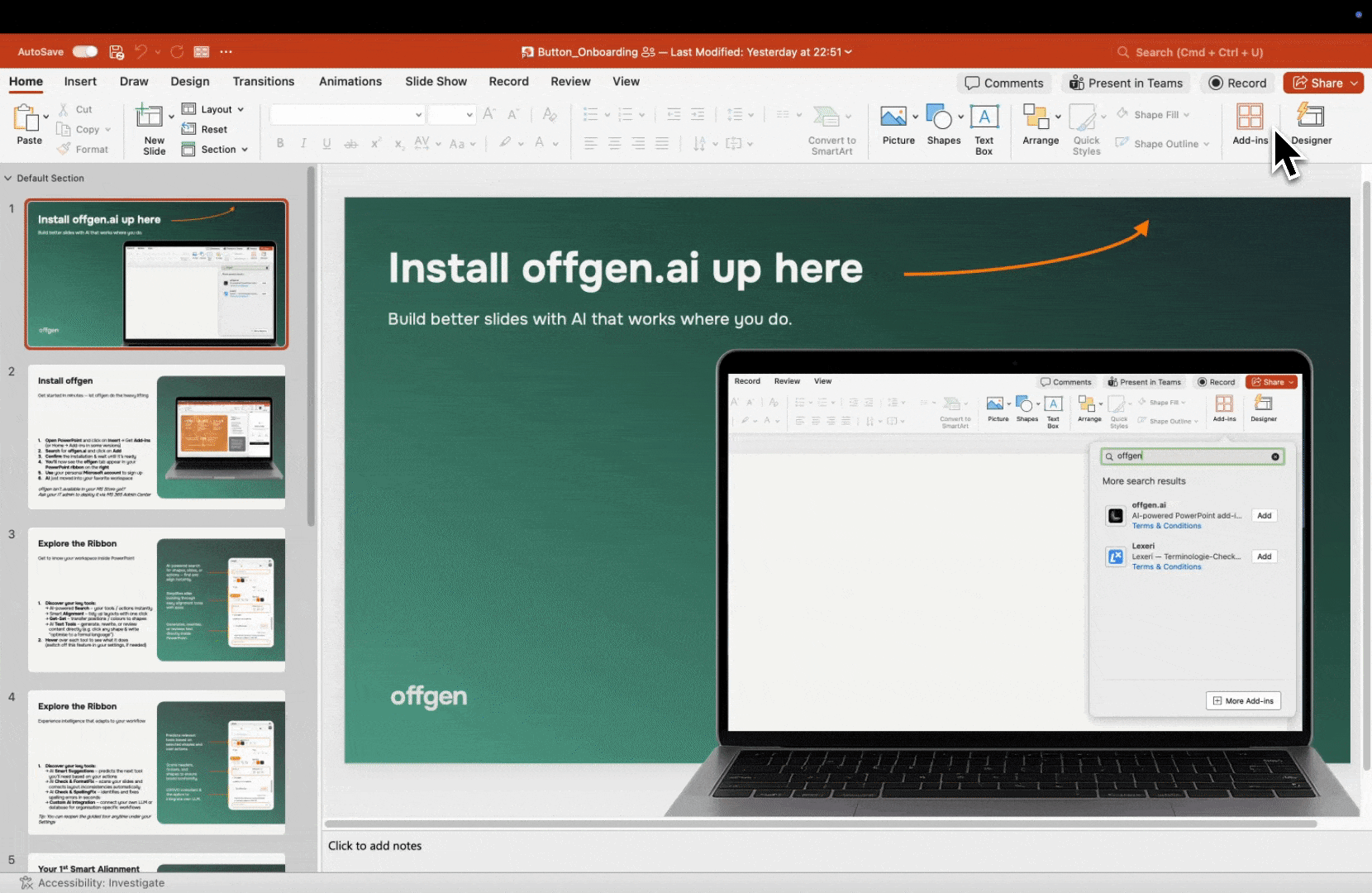1372x893 pixels.
Task: Toggle bold formatting
Action: [280, 143]
